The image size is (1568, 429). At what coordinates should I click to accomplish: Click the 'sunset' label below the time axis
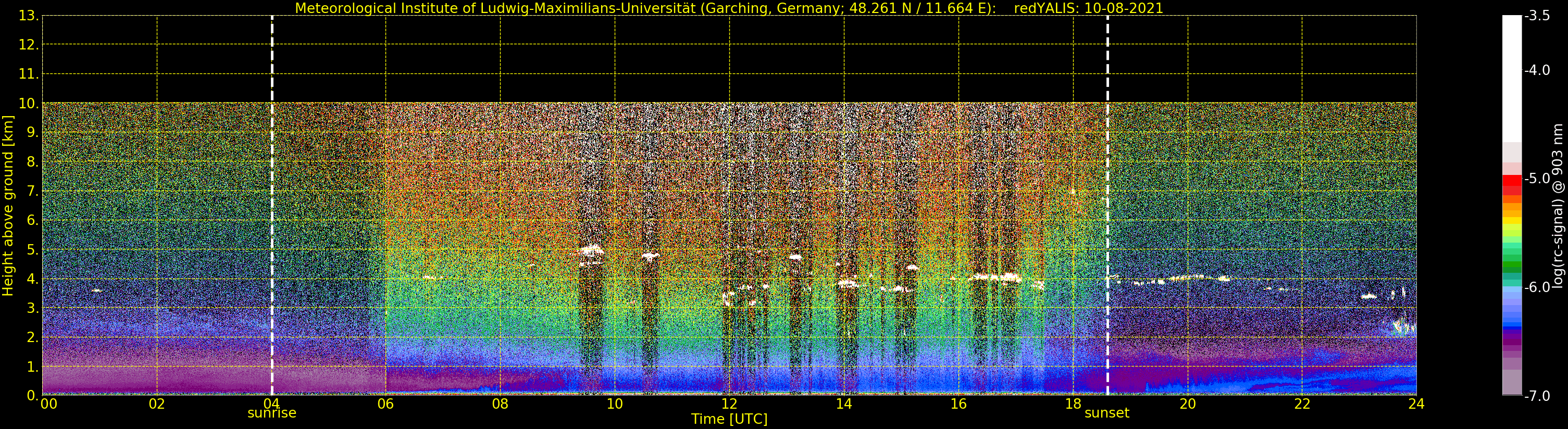1106,413
